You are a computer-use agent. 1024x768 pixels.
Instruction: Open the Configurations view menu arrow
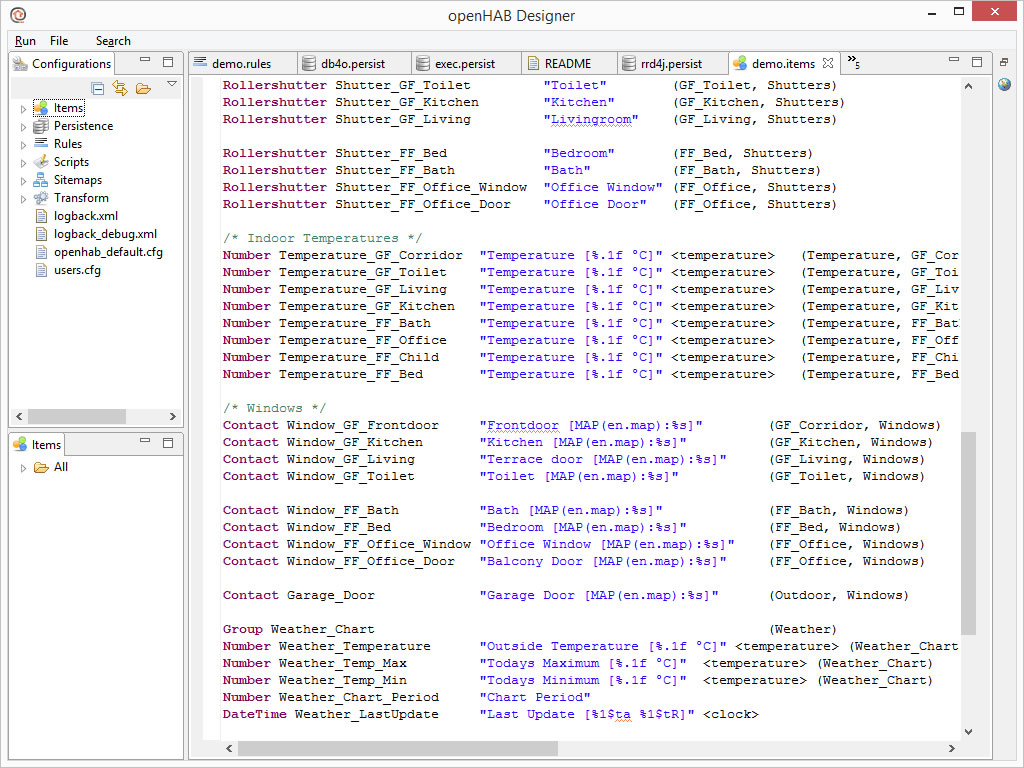172,84
